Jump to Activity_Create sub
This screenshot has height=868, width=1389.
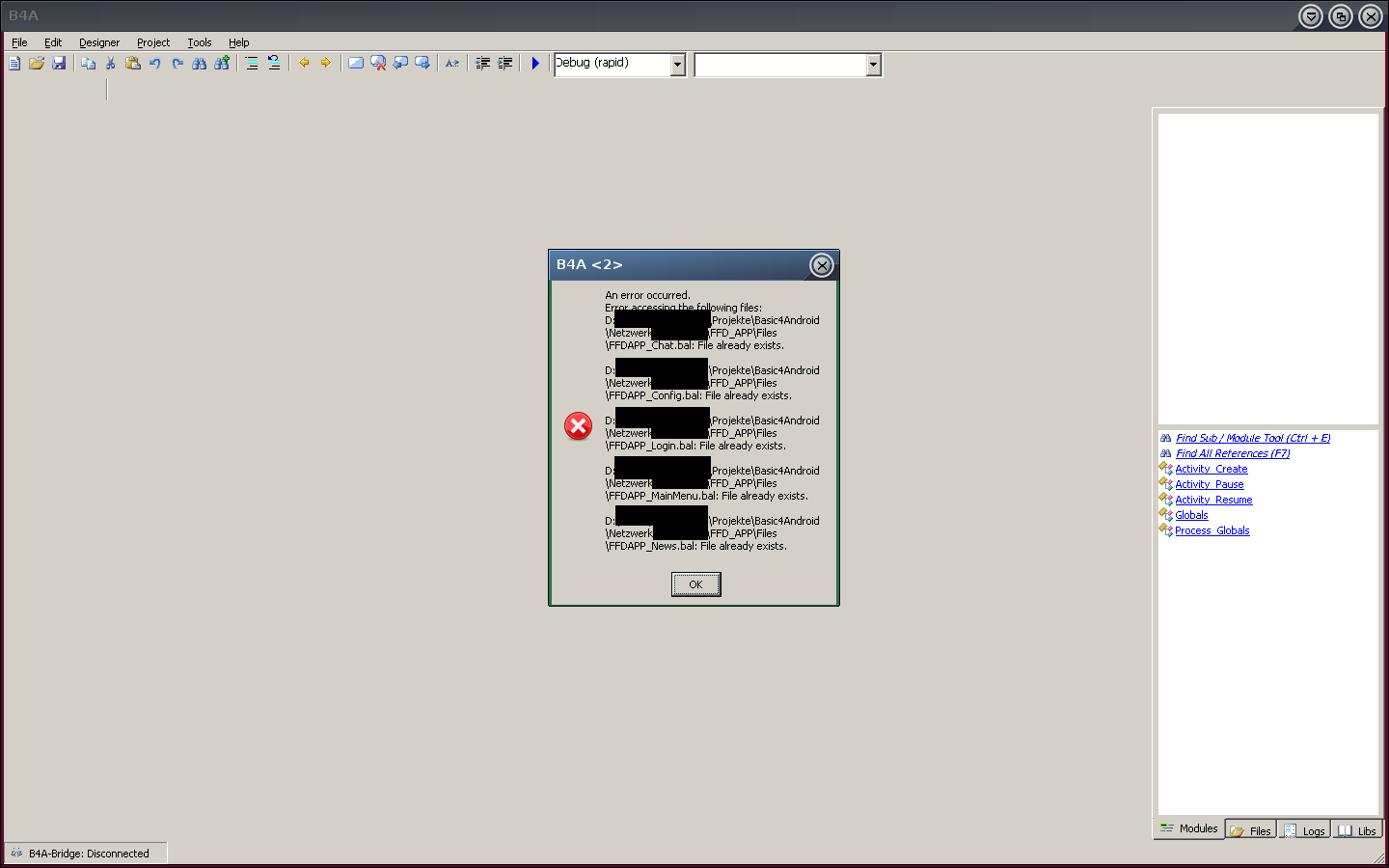point(1212,469)
